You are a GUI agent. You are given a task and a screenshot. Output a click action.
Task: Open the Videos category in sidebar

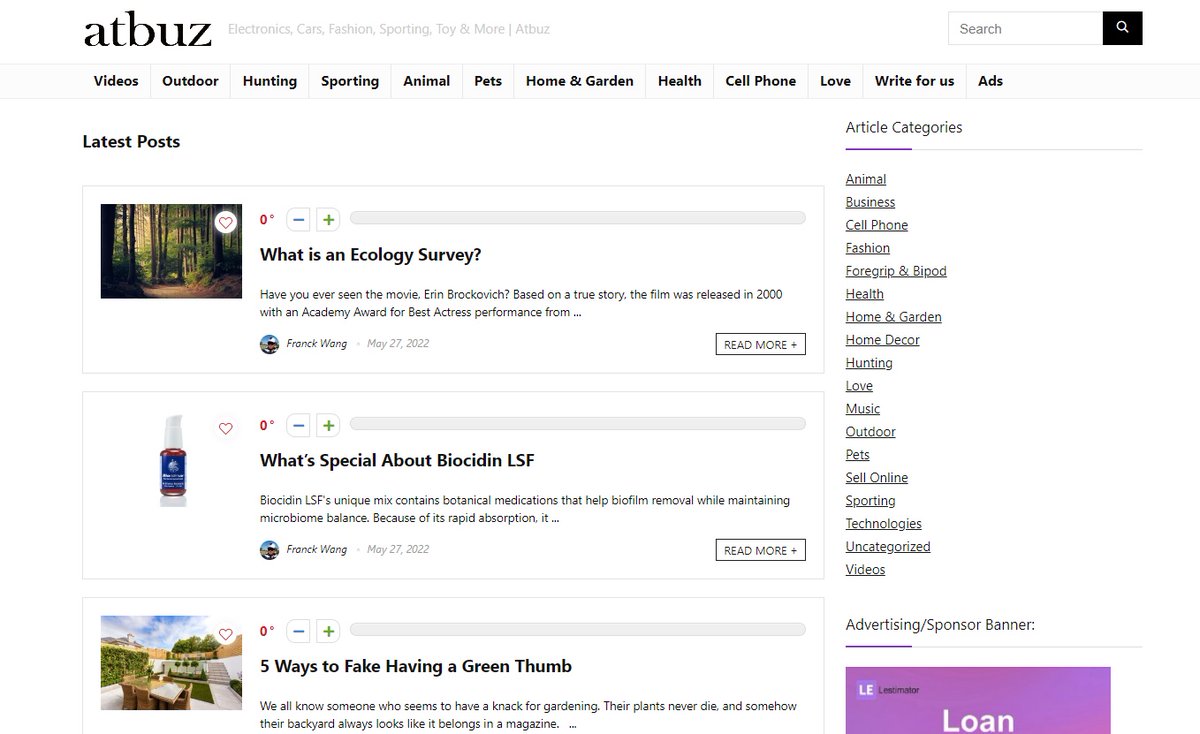pos(866,570)
